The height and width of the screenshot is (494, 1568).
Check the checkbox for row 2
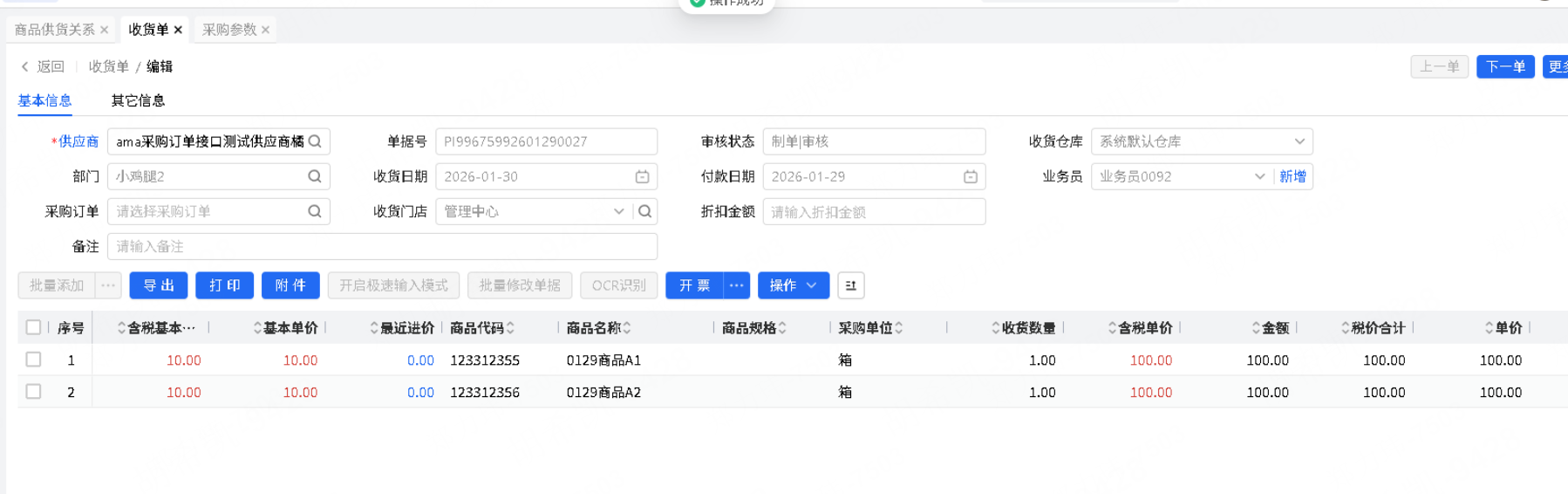pos(33,392)
